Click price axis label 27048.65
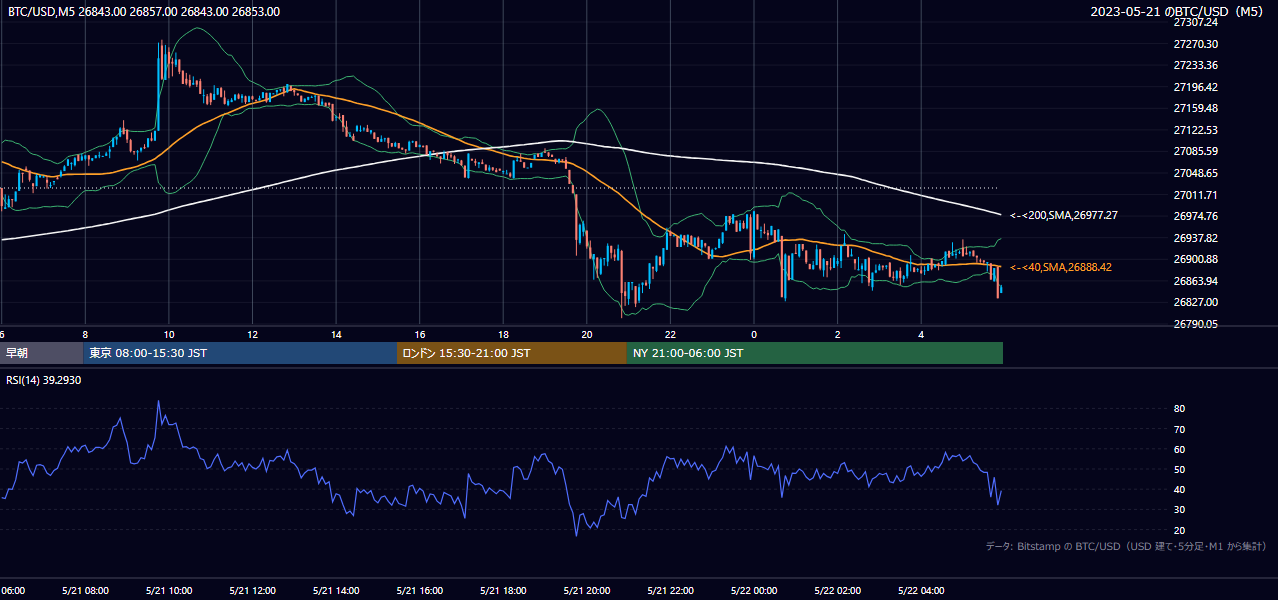The image size is (1278, 600). tap(1195, 173)
